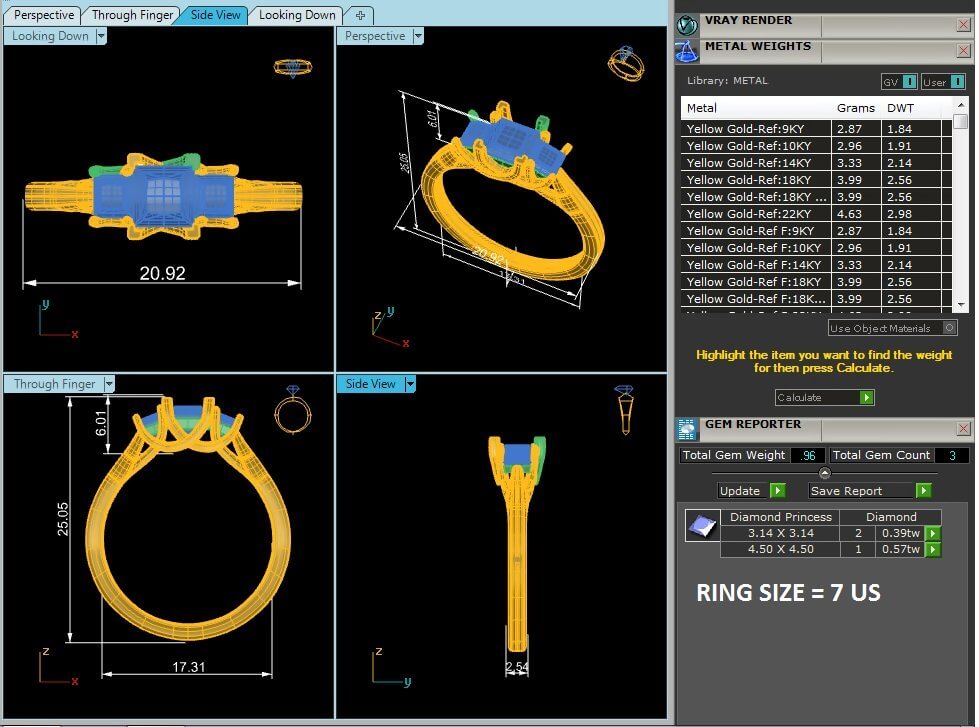This screenshot has height=727, width=979.
Task: Click the Save Report button
Action: pyautogui.click(x=870, y=491)
